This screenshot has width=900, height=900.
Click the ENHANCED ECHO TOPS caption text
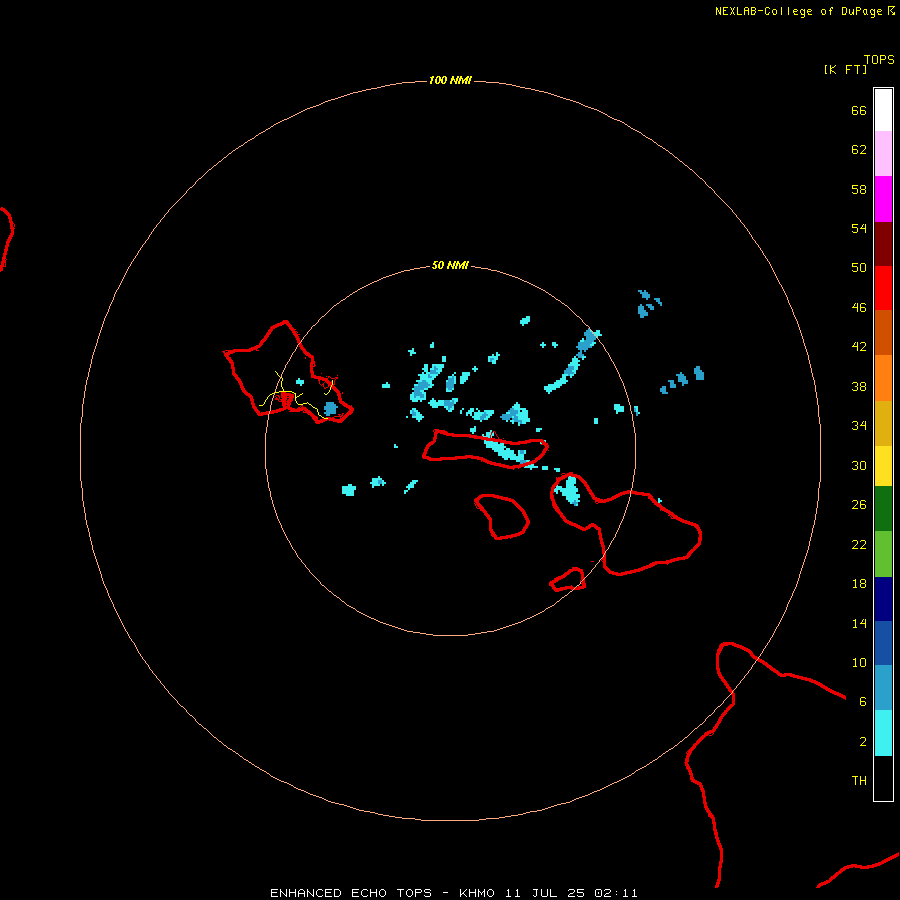[x=351, y=893]
